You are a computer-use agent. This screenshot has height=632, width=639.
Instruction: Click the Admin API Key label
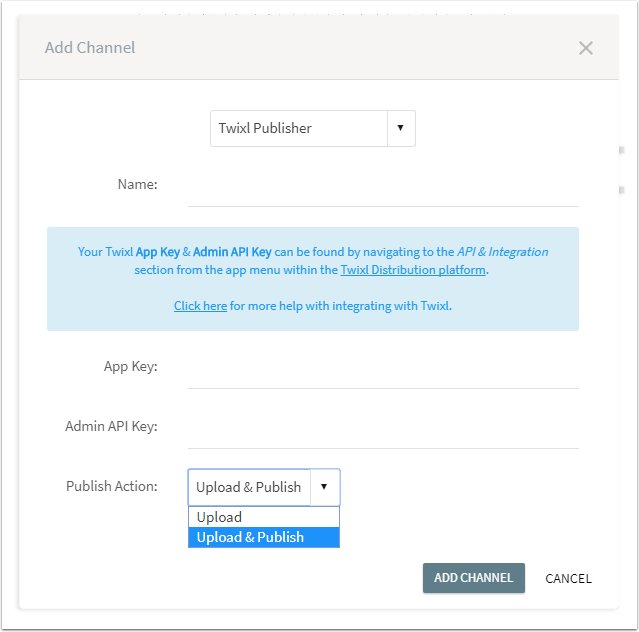click(x=111, y=427)
